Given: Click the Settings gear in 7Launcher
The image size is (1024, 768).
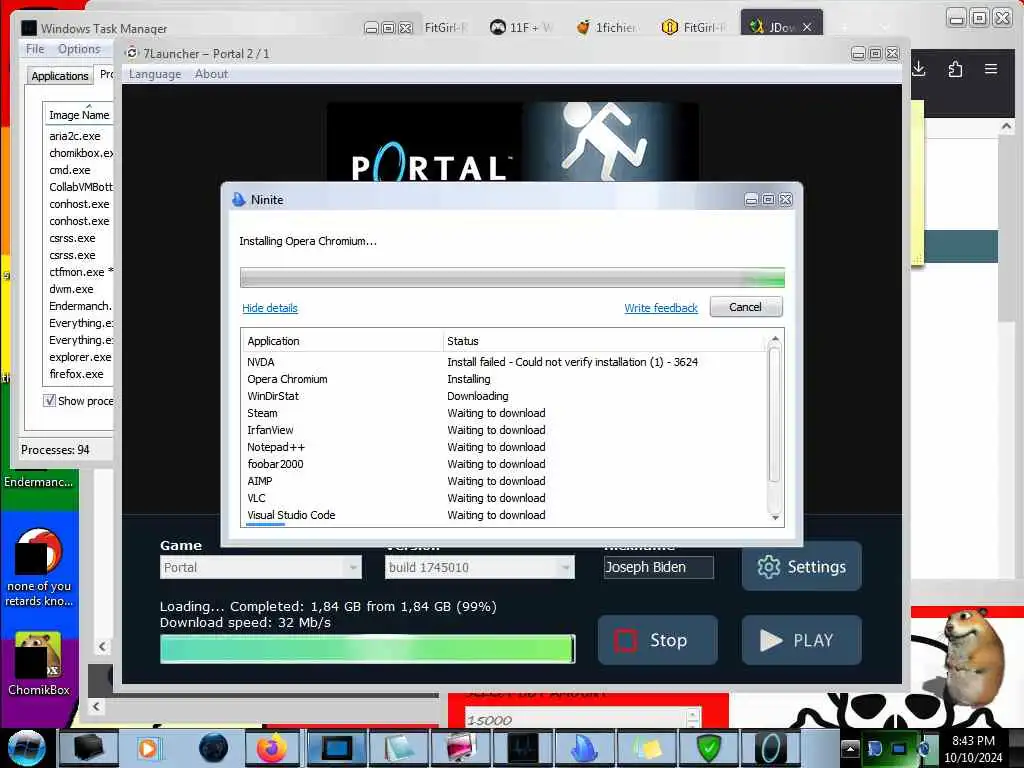Looking at the screenshot, I should pyautogui.click(x=801, y=566).
